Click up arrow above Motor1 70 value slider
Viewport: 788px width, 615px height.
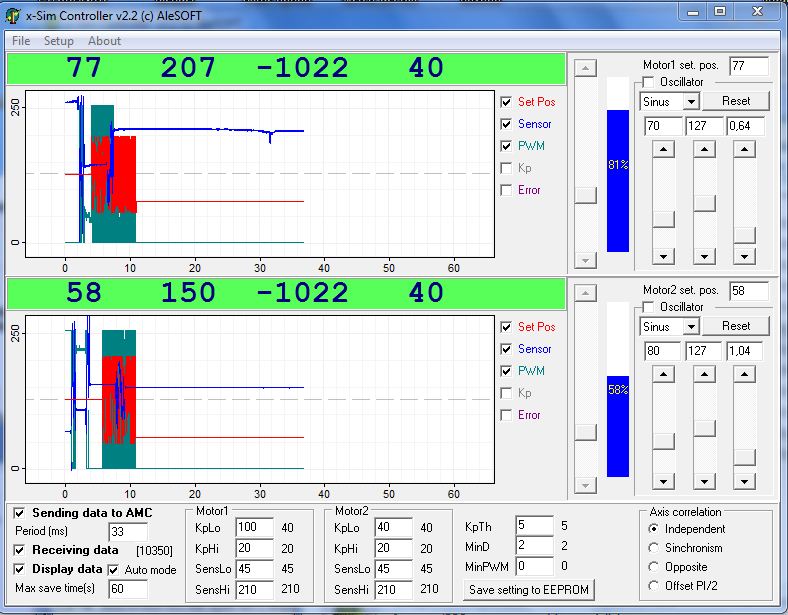point(663,149)
